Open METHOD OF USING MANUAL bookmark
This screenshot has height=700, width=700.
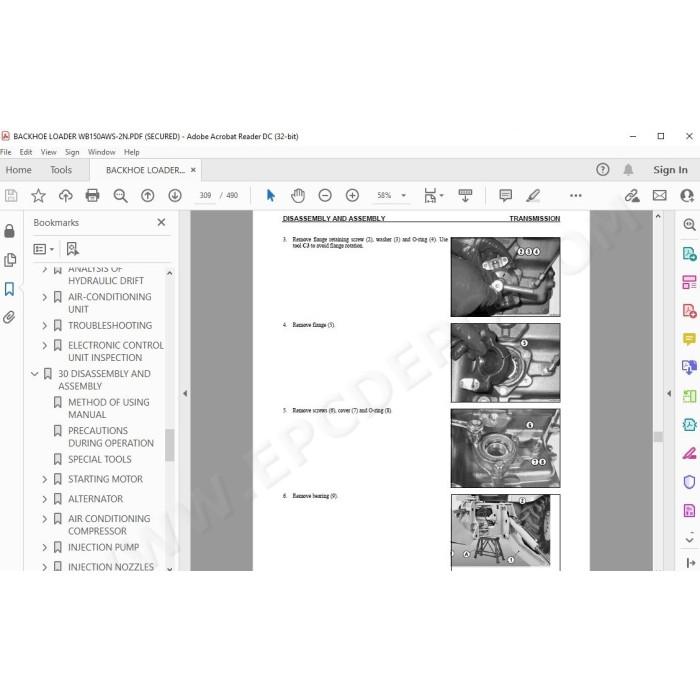[x=109, y=408]
